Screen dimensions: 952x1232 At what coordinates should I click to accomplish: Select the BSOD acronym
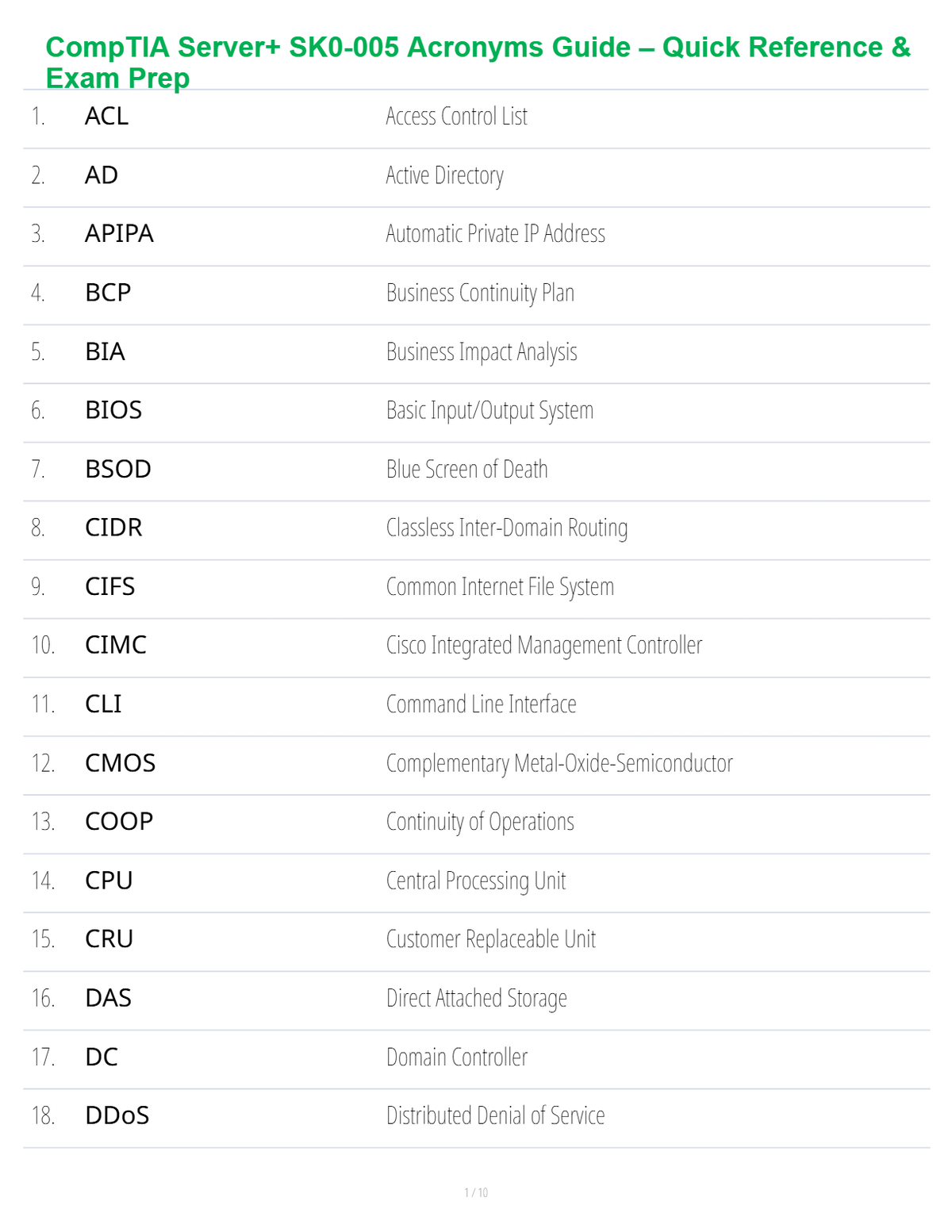point(118,469)
